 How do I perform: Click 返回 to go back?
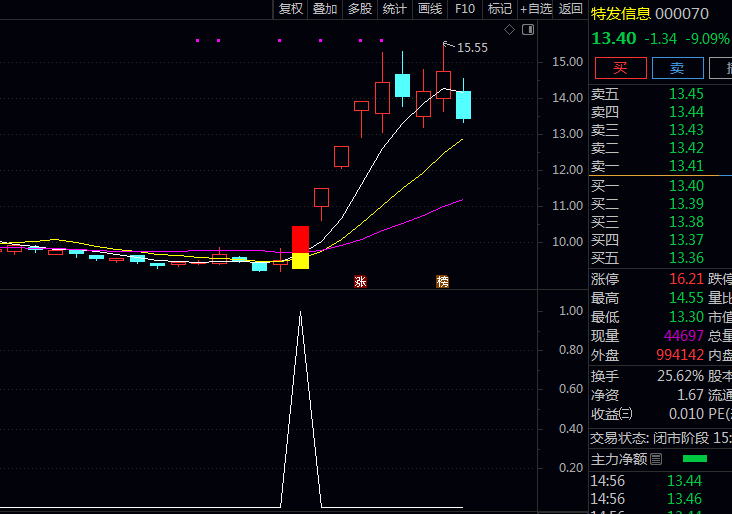tap(571, 9)
